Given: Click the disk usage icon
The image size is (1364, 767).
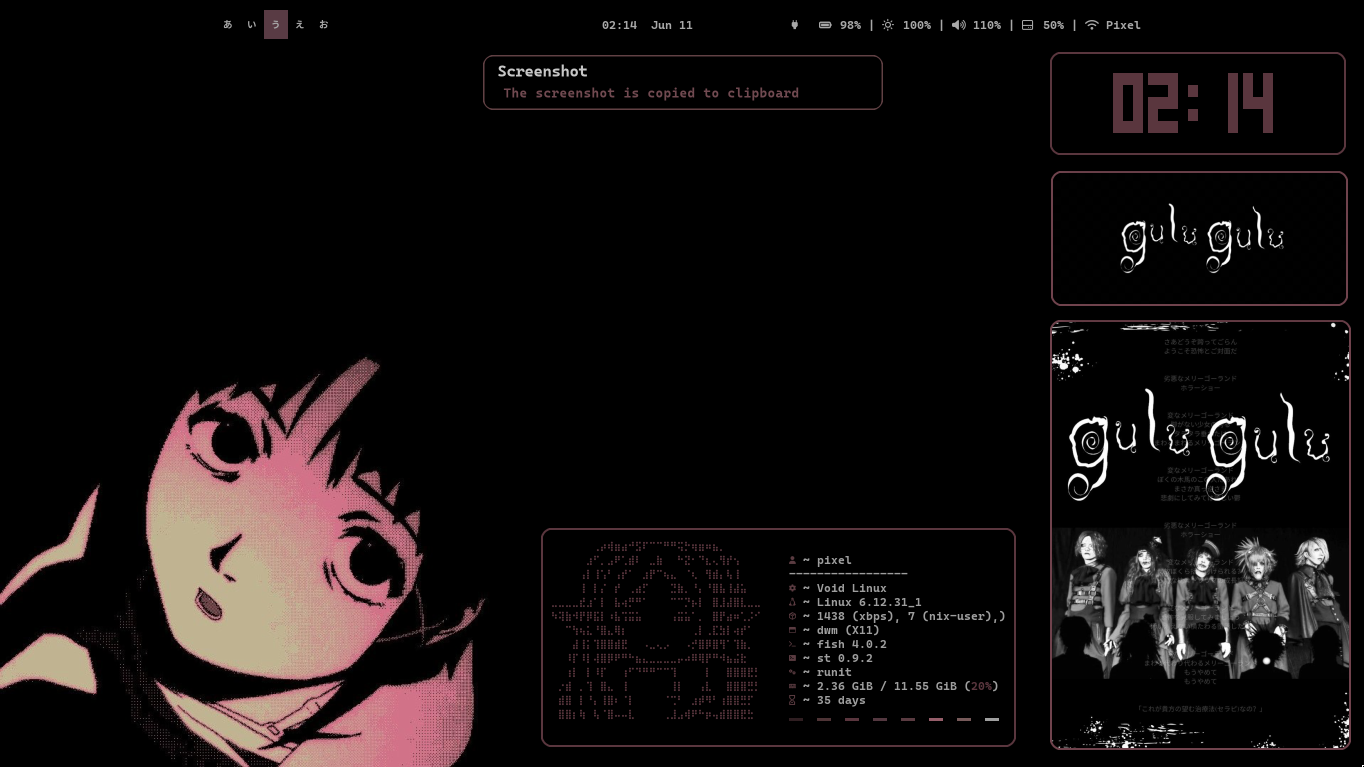Looking at the screenshot, I should (1027, 25).
